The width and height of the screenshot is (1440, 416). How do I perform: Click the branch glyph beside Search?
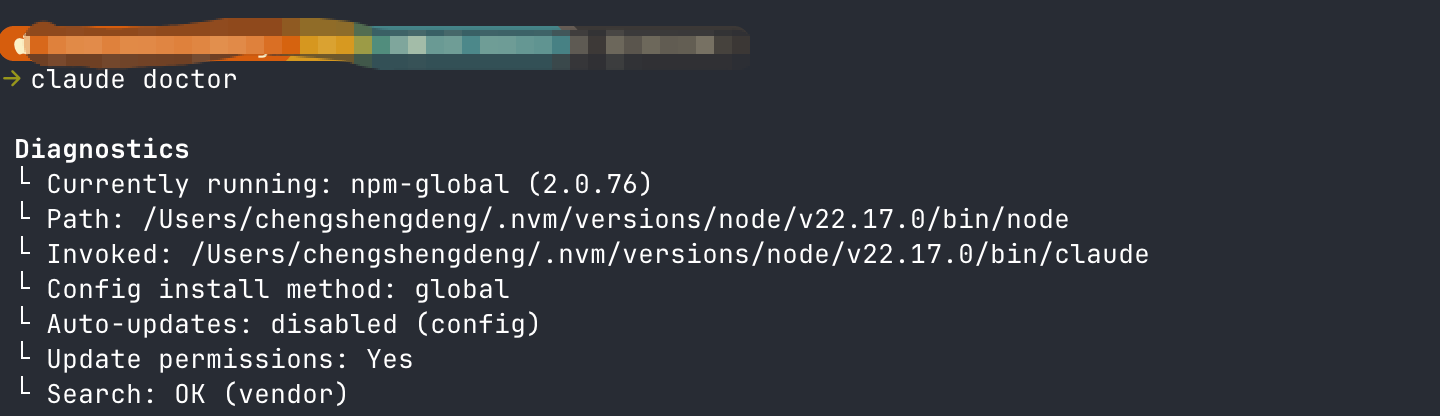[22, 393]
